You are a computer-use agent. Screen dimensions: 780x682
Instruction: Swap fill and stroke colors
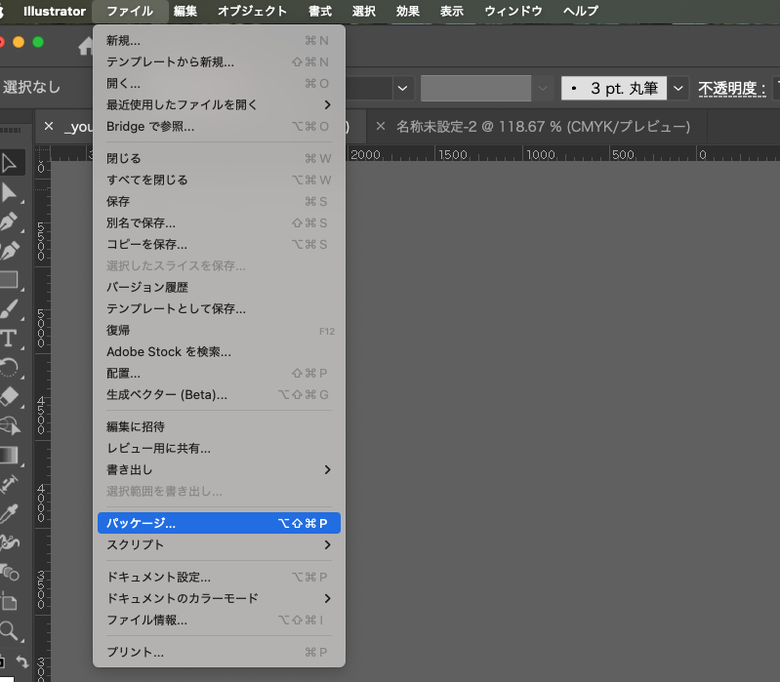click(22, 661)
